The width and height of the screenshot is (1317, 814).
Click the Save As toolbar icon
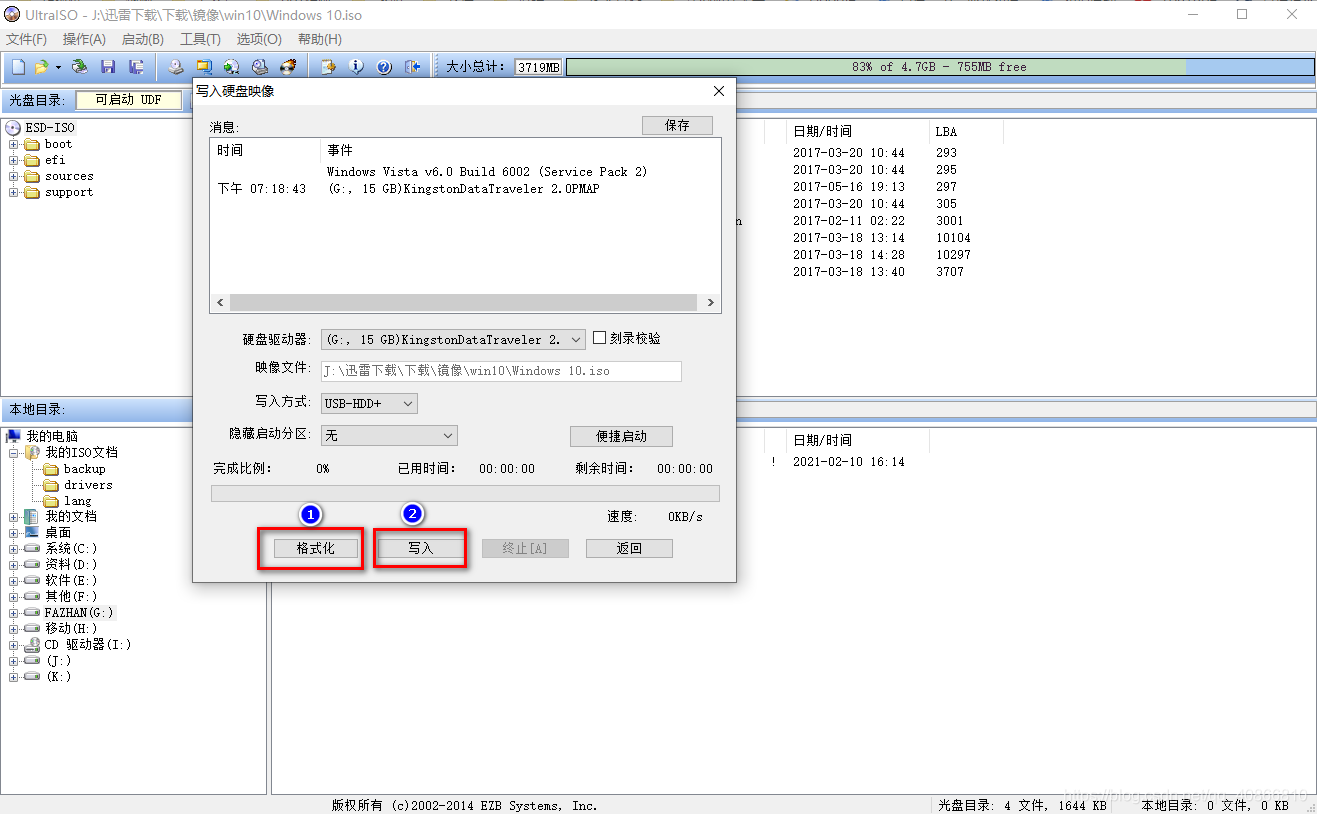[136, 67]
